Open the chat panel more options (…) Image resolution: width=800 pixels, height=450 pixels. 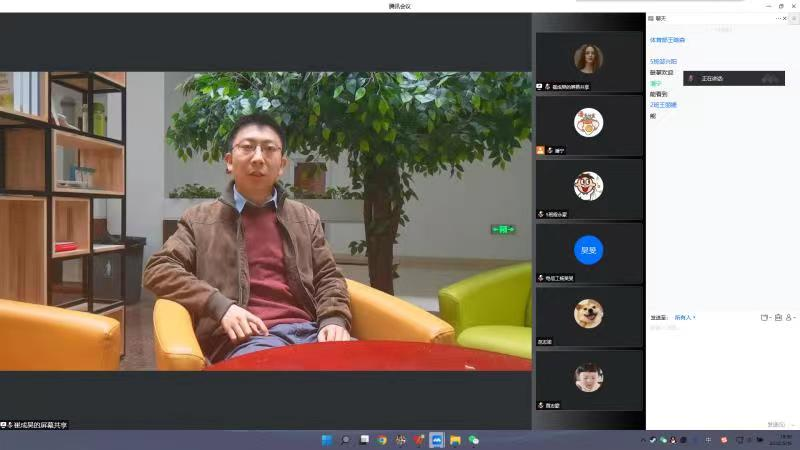click(778, 18)
